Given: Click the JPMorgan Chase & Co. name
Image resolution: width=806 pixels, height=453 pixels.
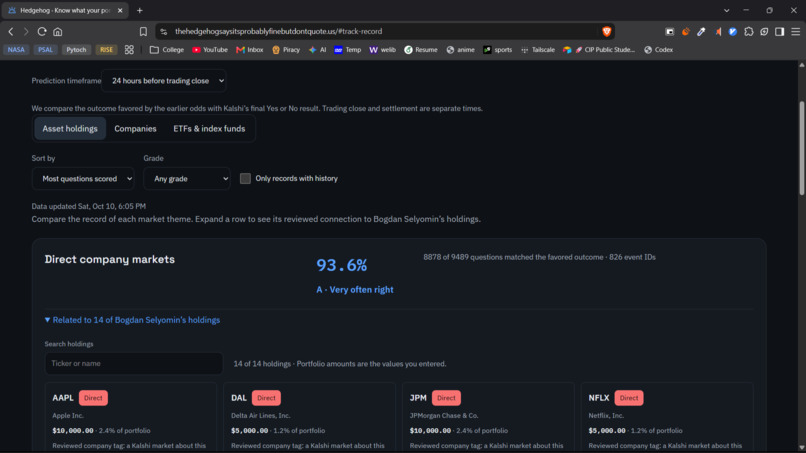Looking at the screenshot, I should (x=444, y=415).
